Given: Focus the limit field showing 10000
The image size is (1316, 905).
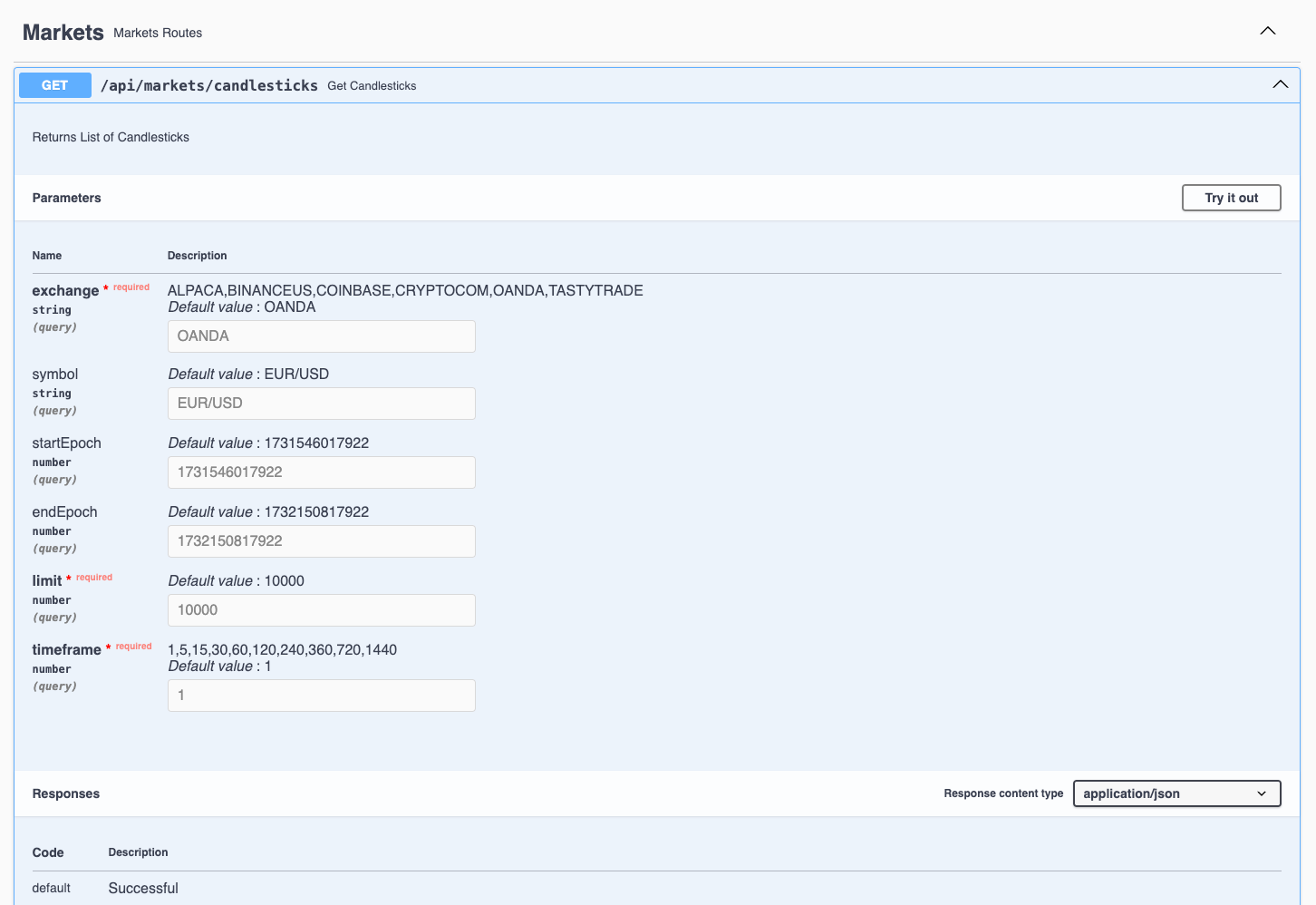Looking at the screenshot, I should point(321,610).
